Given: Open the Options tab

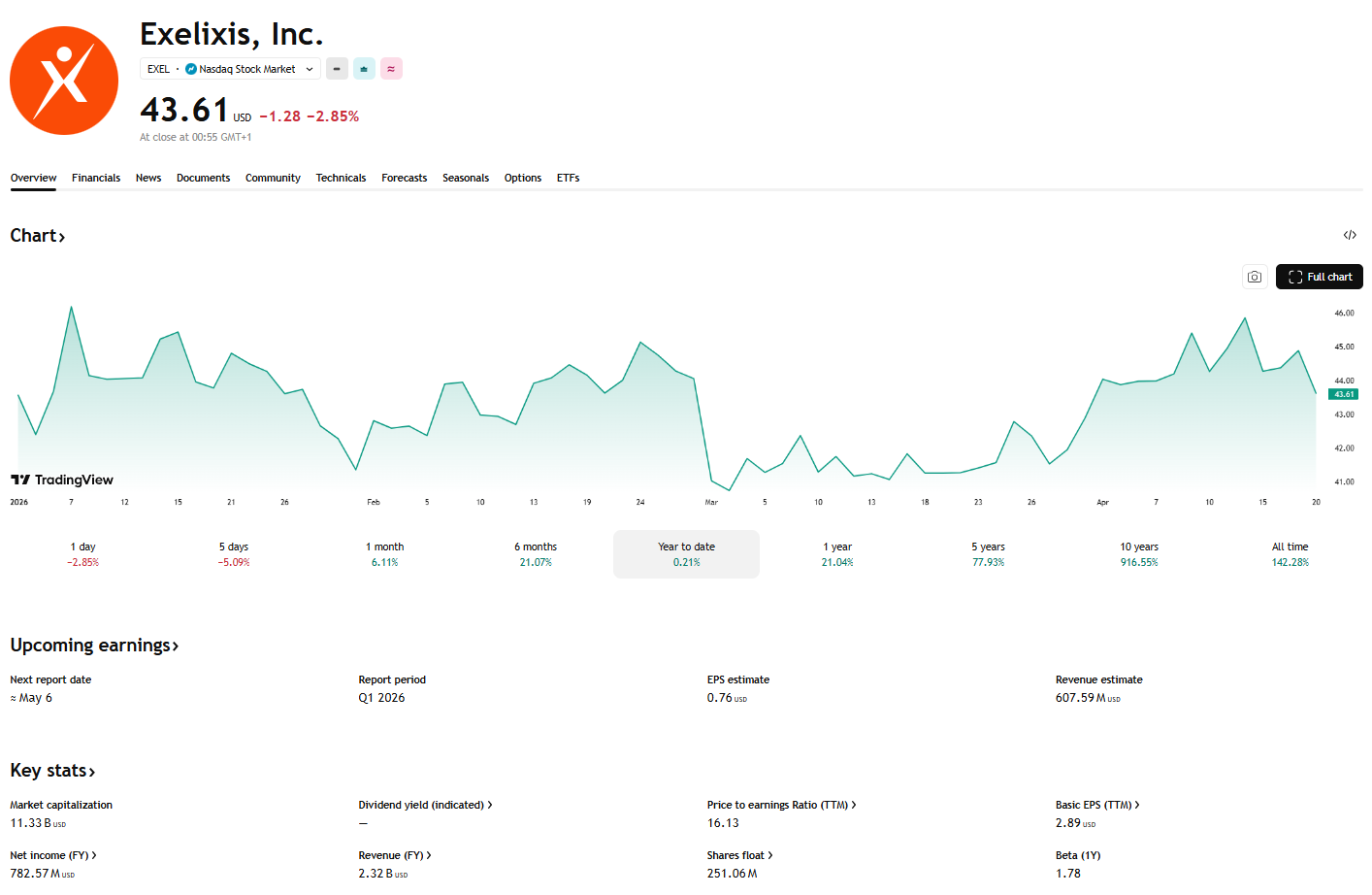Looking at the screenshot, I should coord(523,178).
